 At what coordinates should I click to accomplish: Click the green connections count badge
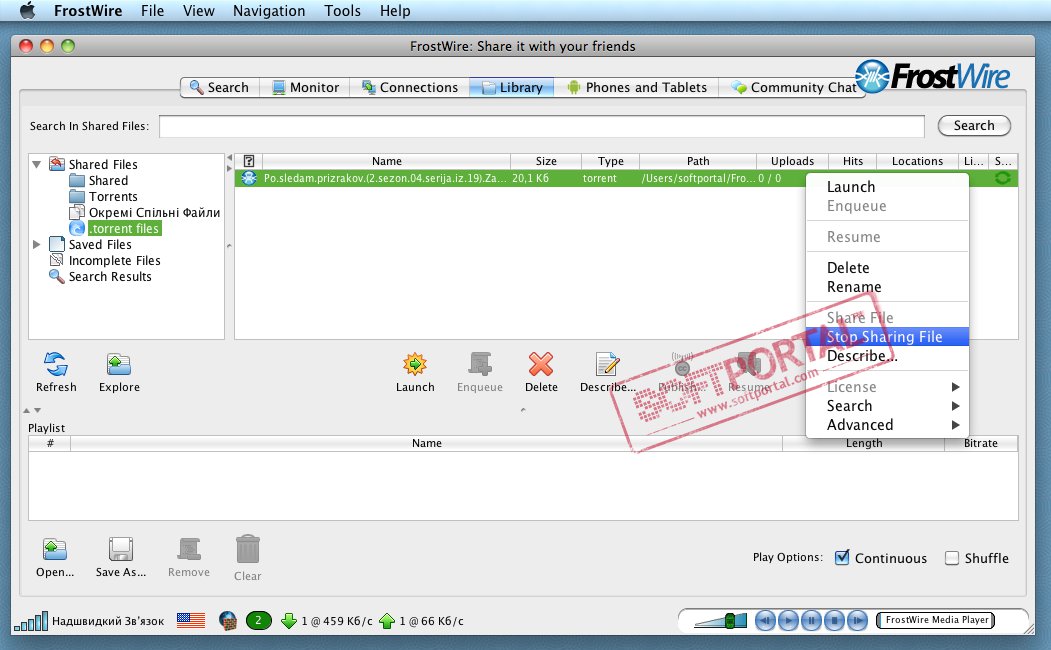click(x=259, y=621)
